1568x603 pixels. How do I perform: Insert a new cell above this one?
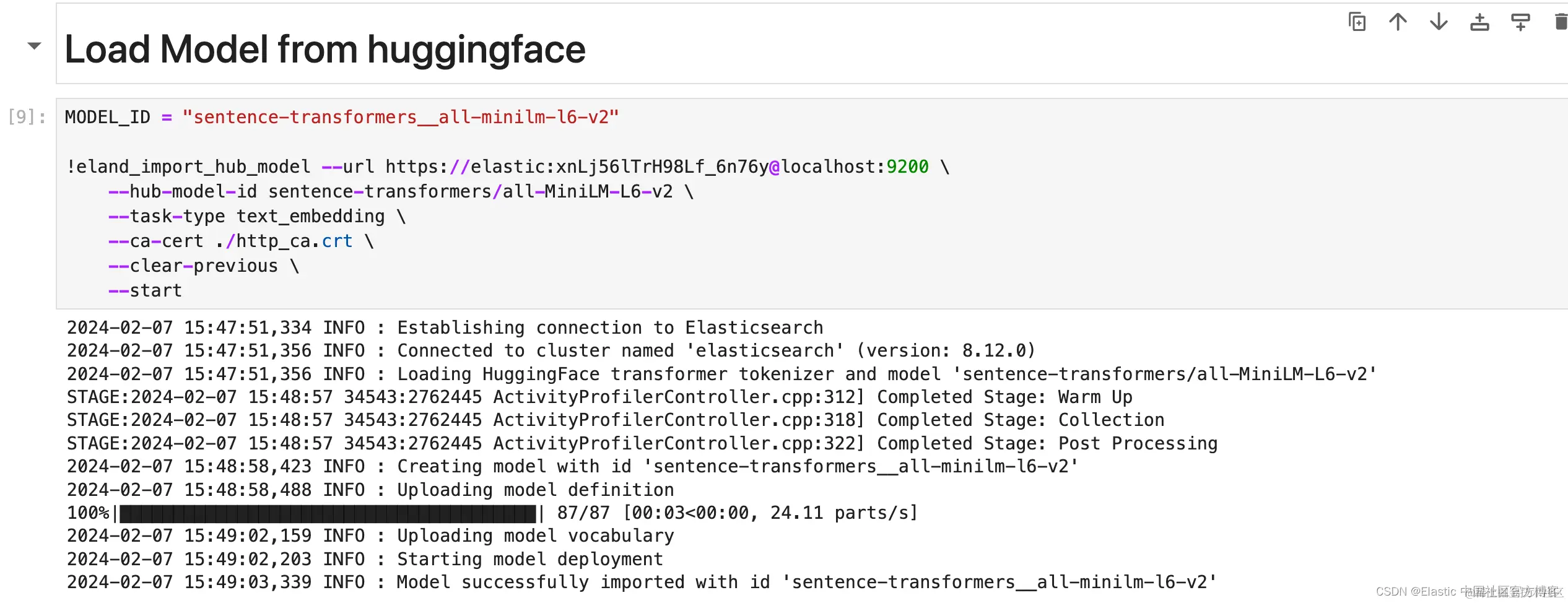click(x=1479, y=22)
